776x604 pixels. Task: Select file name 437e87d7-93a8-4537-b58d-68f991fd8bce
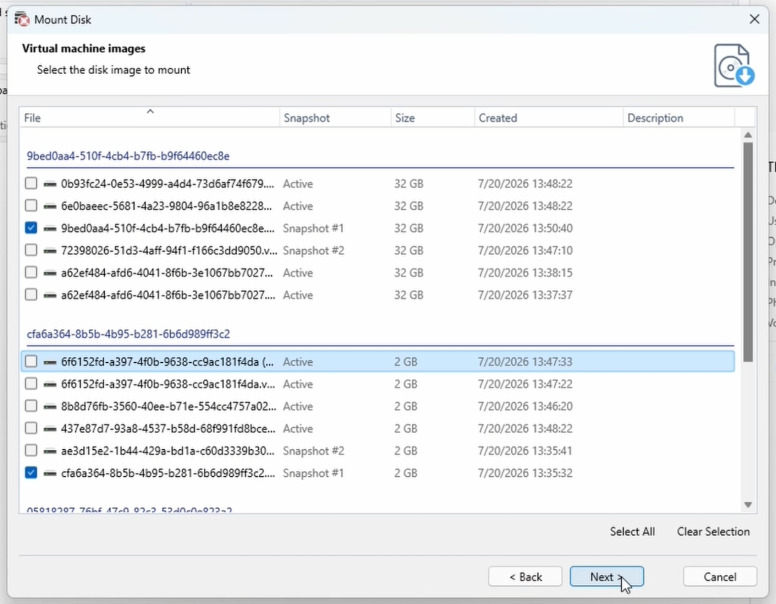pyautogui.click(x=168, y=429)
